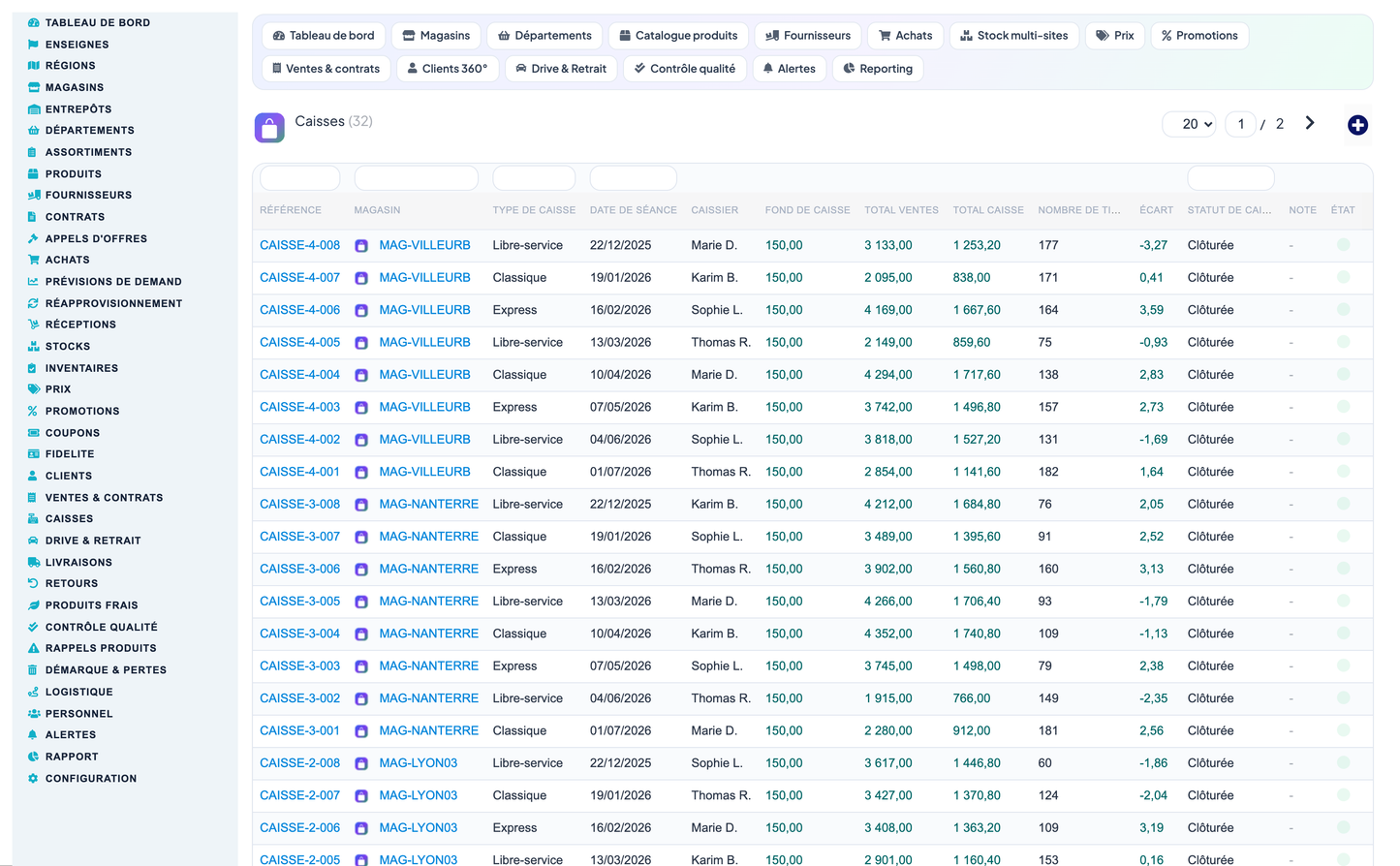Screen dimensions: 1400x866
Task: Toggle état indicator for CAISSE-3-005
Action: coord(1343,601)
